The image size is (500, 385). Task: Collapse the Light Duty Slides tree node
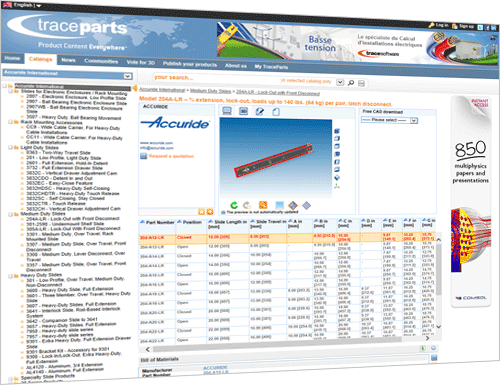[10, 147]
